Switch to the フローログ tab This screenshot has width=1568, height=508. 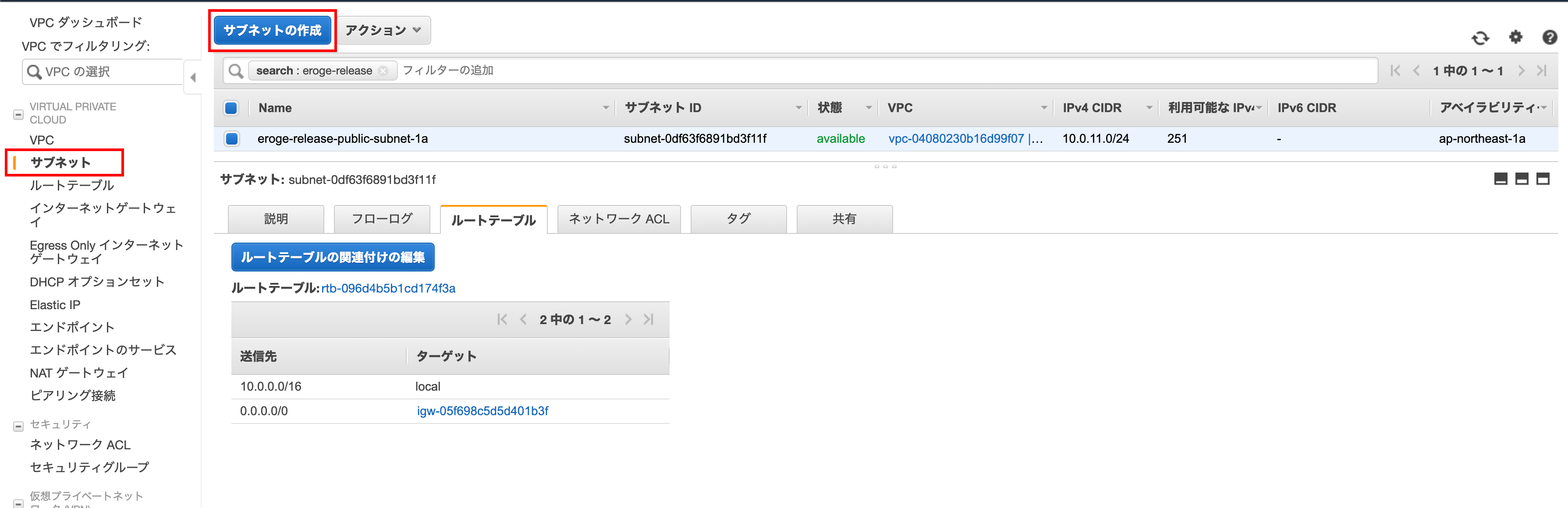click(x=382, y=219)
